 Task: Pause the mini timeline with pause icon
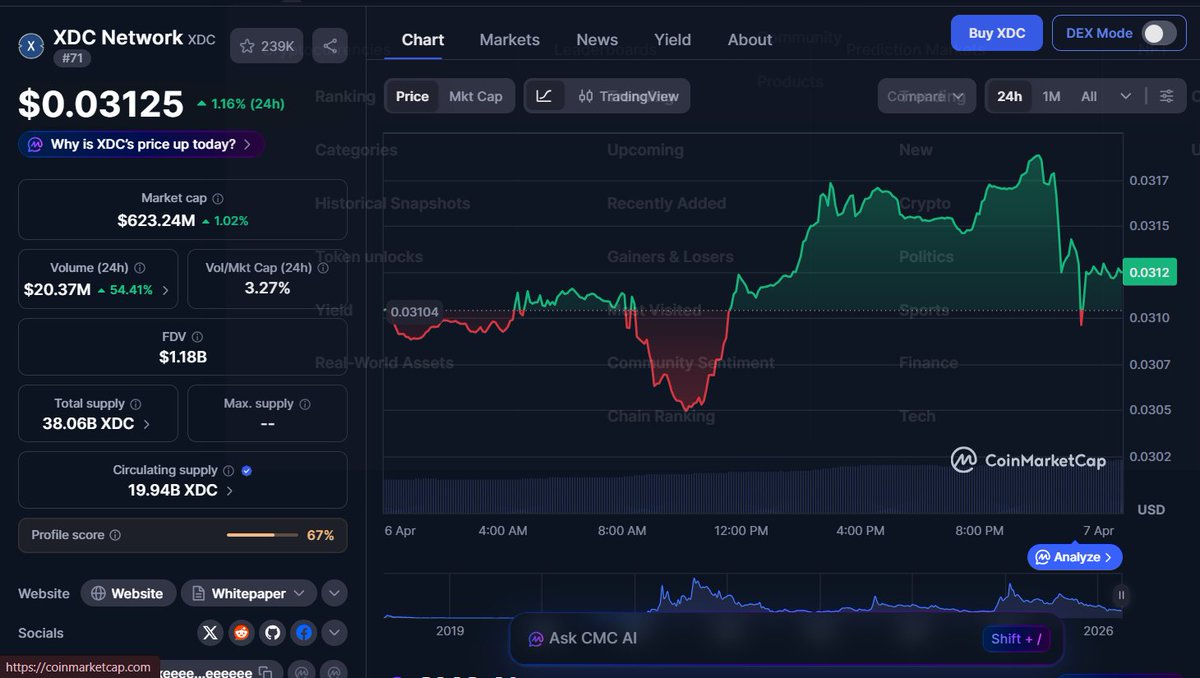coord(1121,595)
